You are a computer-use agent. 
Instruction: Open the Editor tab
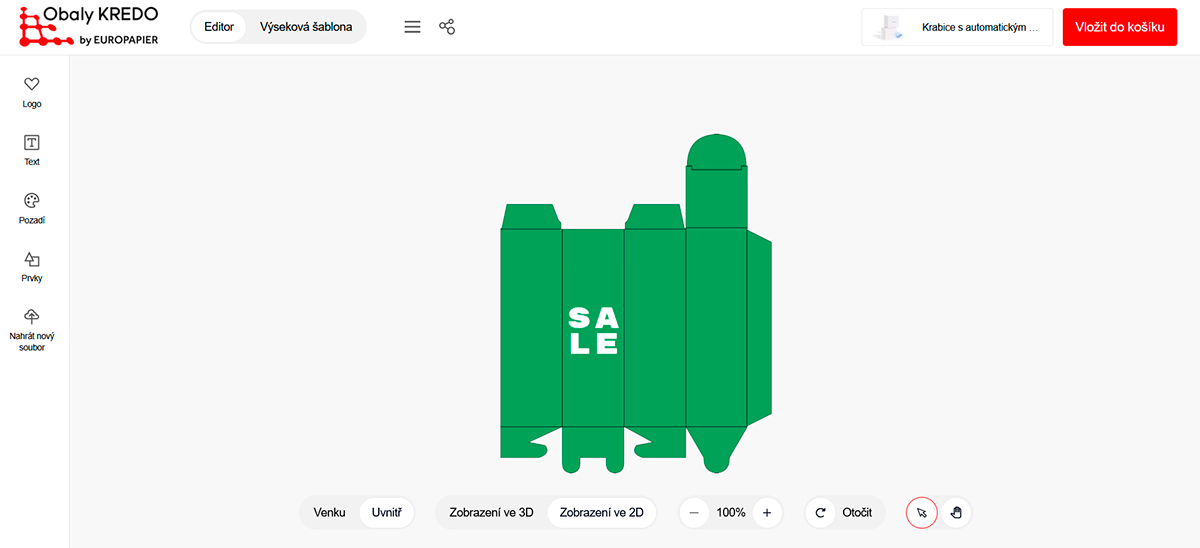(x=219, y=27)
